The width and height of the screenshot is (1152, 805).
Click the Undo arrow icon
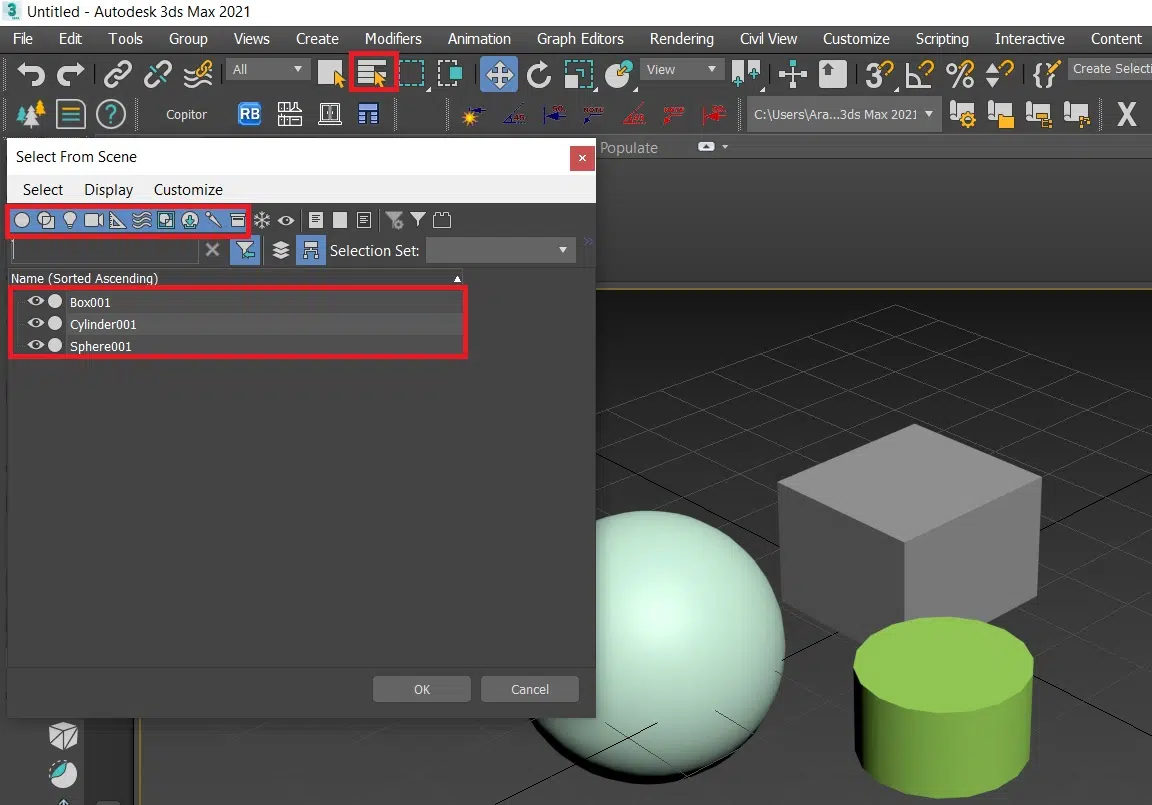(x=32, y=74)
